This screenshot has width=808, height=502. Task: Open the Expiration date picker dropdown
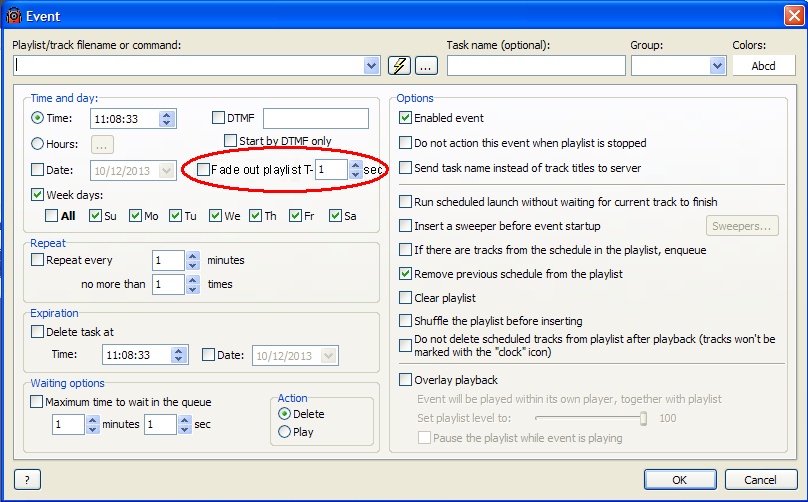pos(328,356)
